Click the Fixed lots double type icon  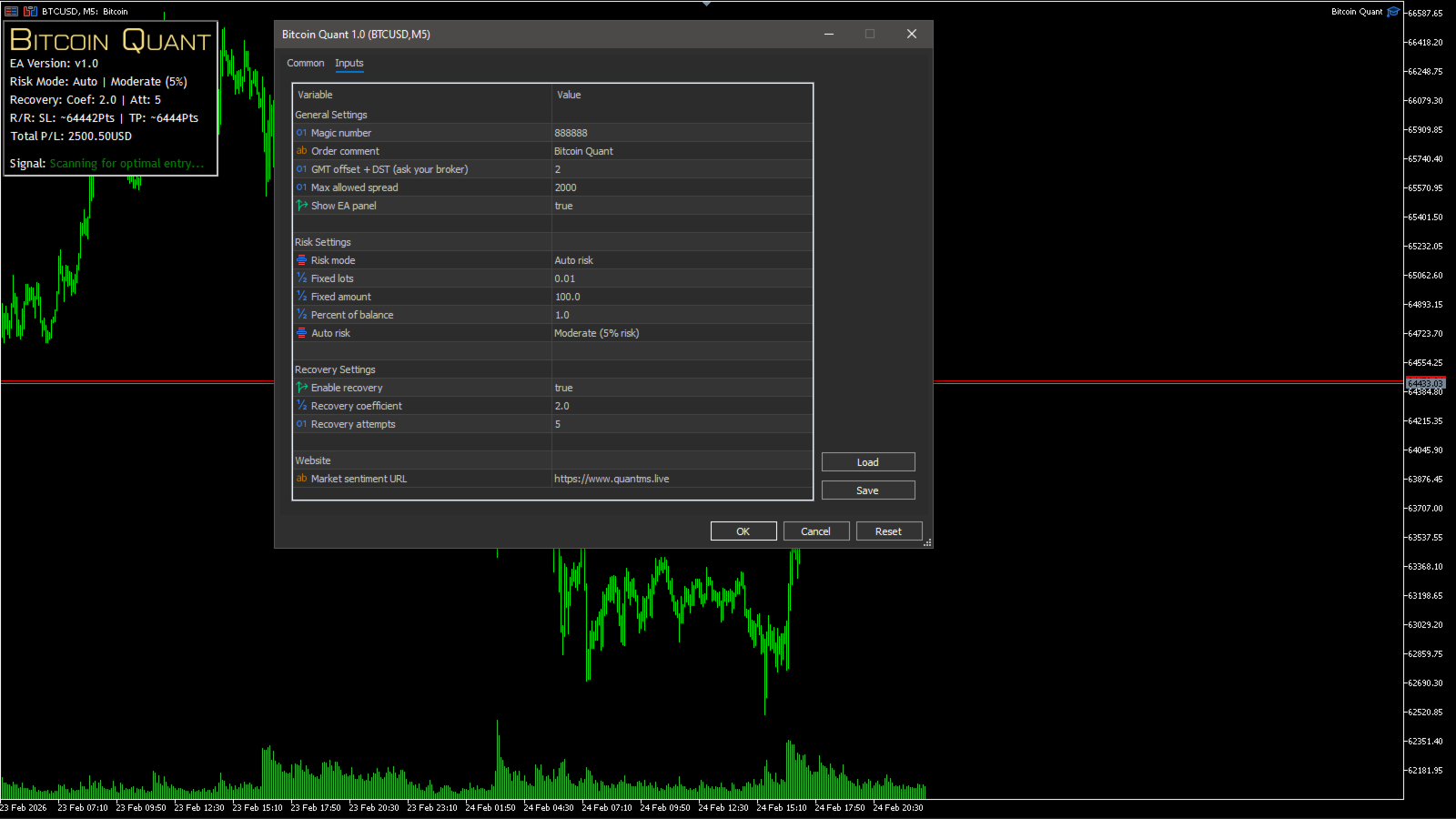(301, 278)
